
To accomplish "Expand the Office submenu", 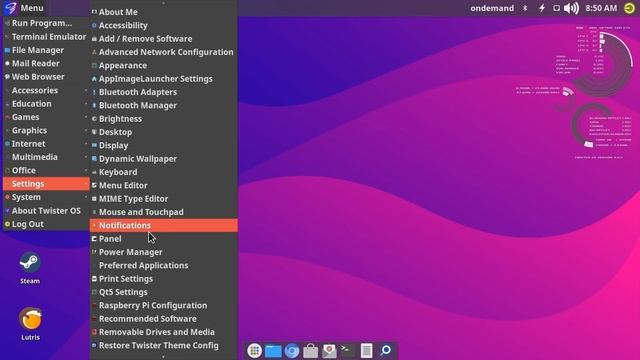I will pyautogui.click(x=46, y=171).
